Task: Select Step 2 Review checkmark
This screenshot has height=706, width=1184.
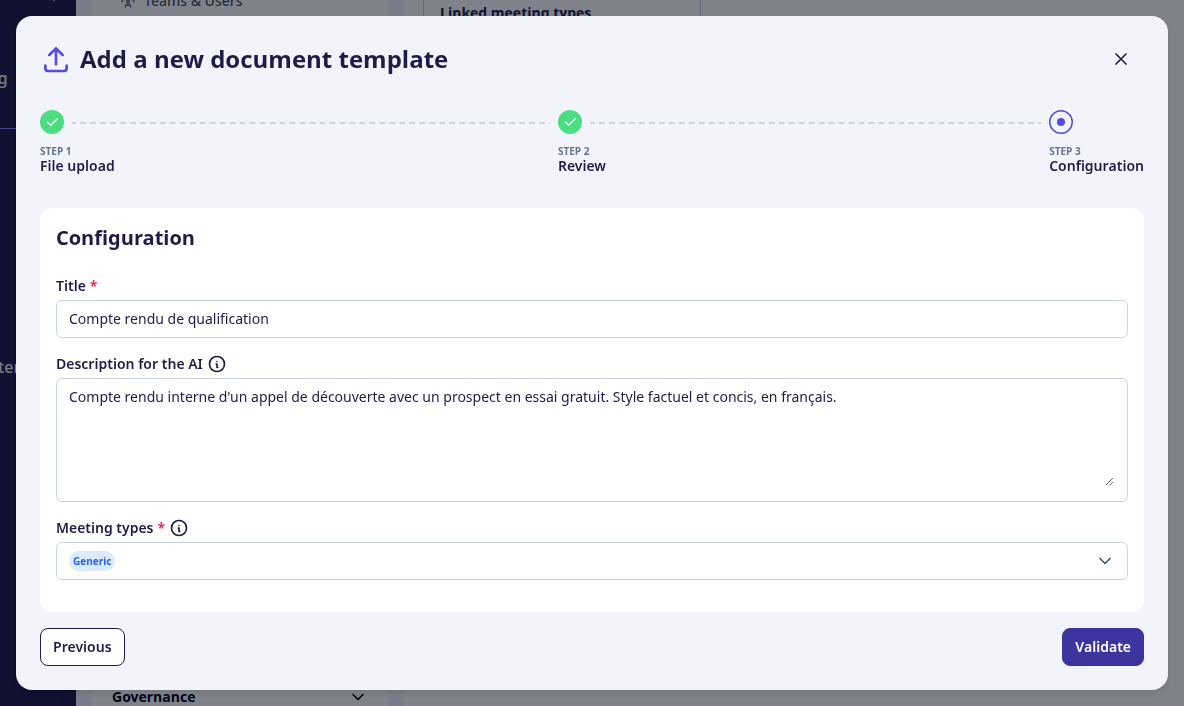Action: (x=570, y=122)
